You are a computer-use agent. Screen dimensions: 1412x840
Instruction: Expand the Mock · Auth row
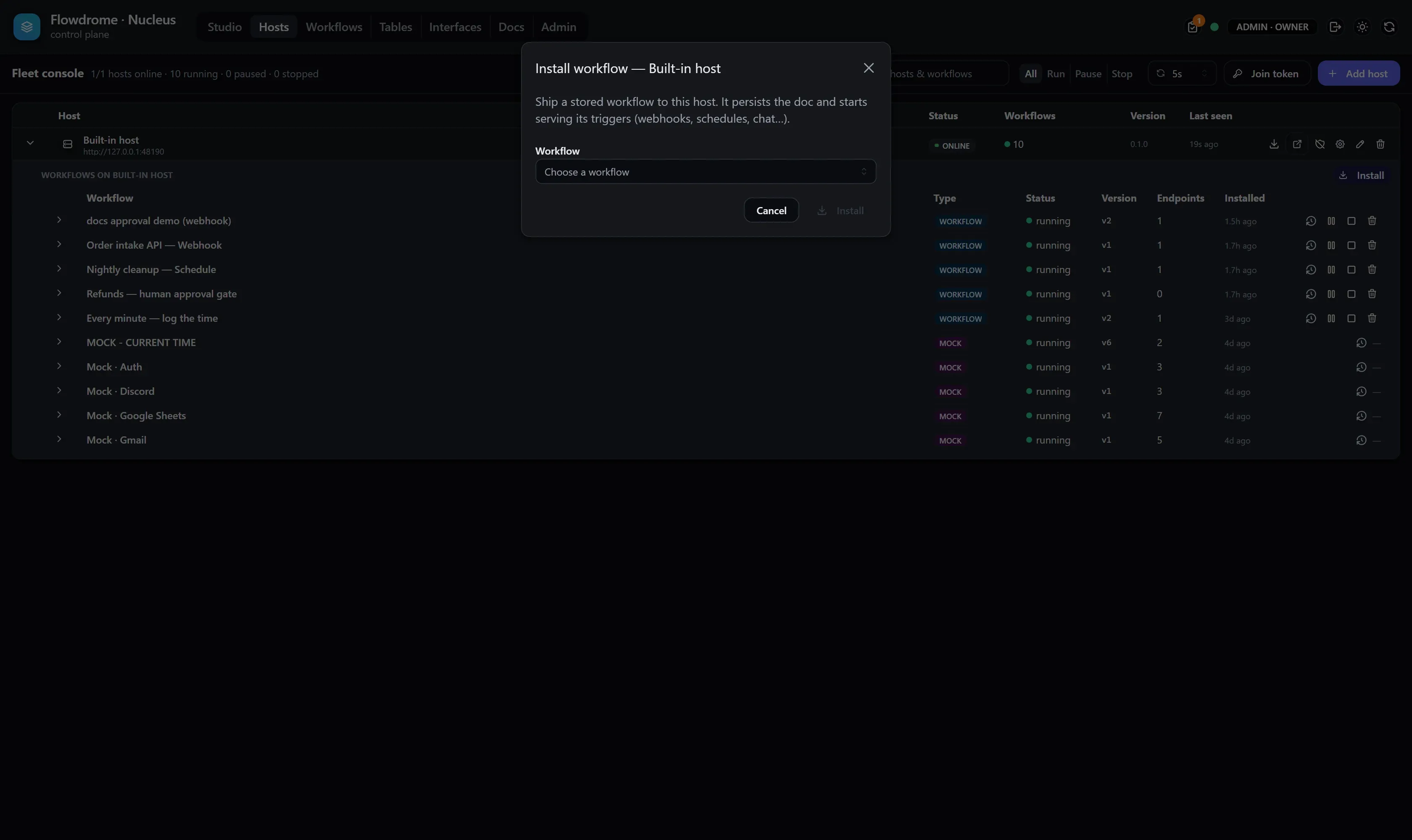coord(59,366)
